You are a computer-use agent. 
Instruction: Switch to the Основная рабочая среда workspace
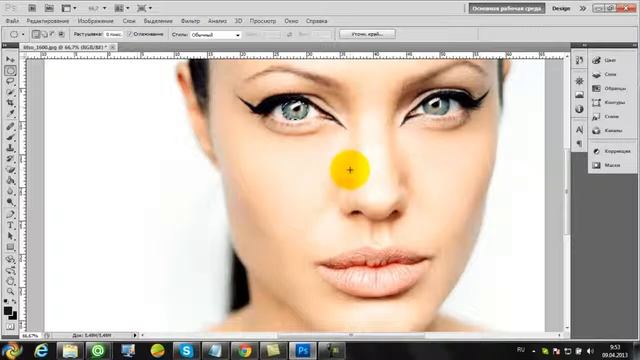tap(507, 8)
